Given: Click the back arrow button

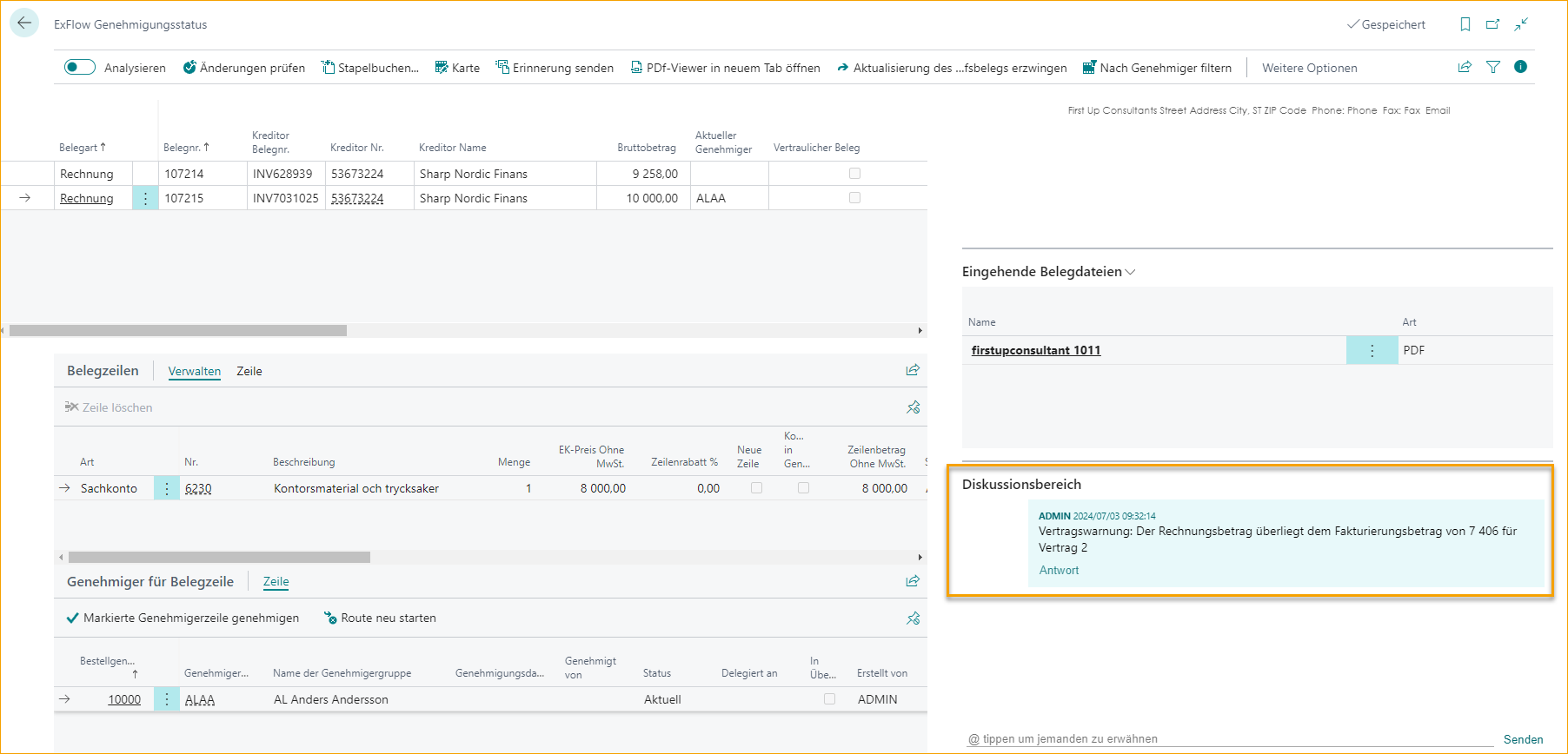Looking at the screenshot, I should coord(24,23).
